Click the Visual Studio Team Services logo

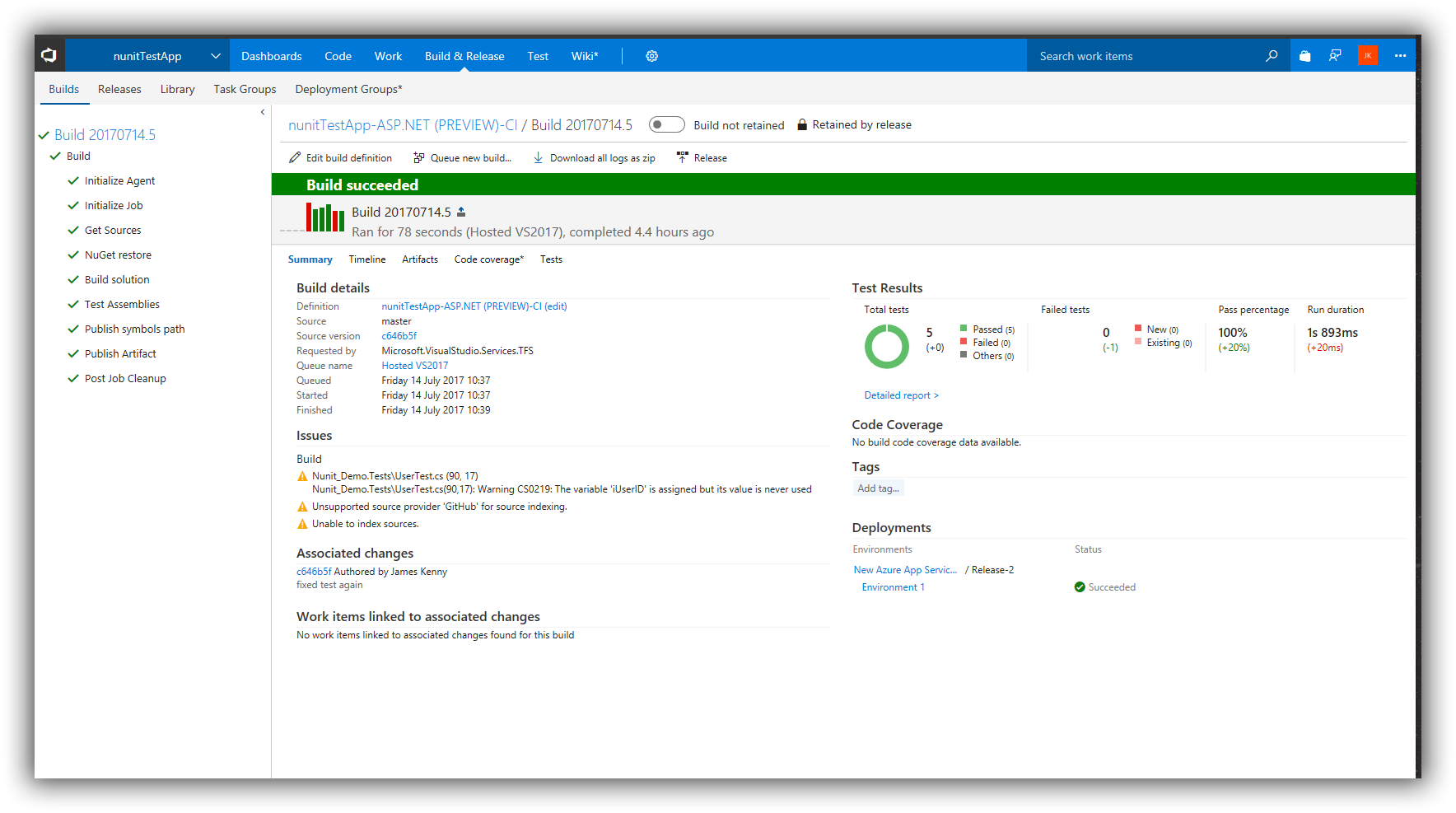[49, 55]
